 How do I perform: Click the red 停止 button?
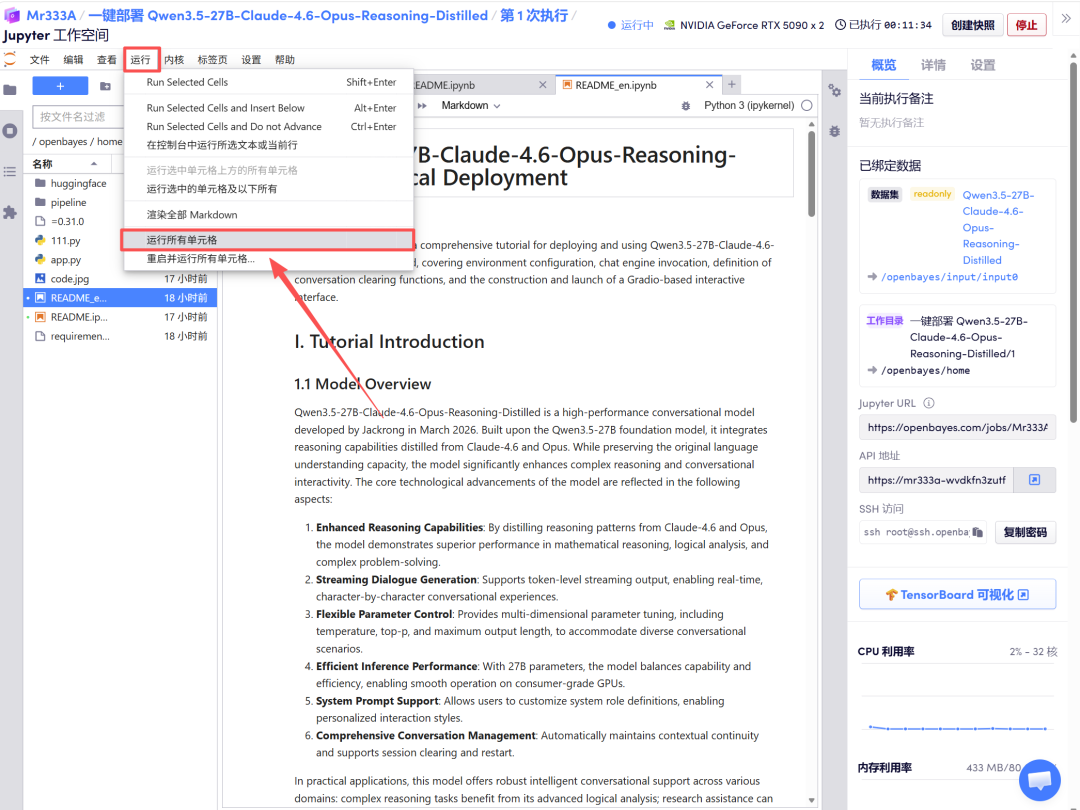pyautogui.click(x=1026, y=25)
